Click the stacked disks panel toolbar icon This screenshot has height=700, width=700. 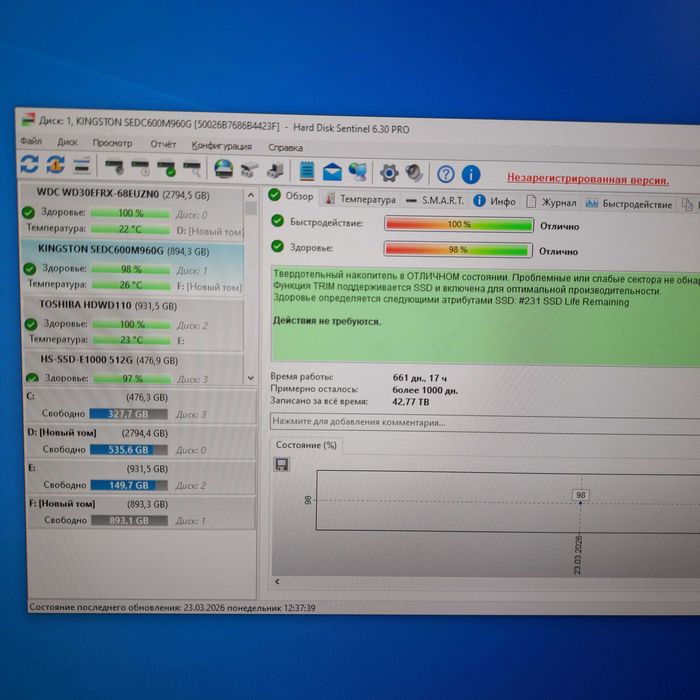[x=82, y=166]
